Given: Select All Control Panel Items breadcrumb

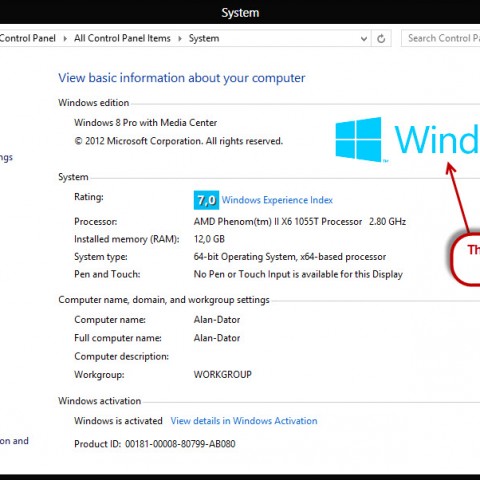Looking at the screenshot, I should point(122,38).
